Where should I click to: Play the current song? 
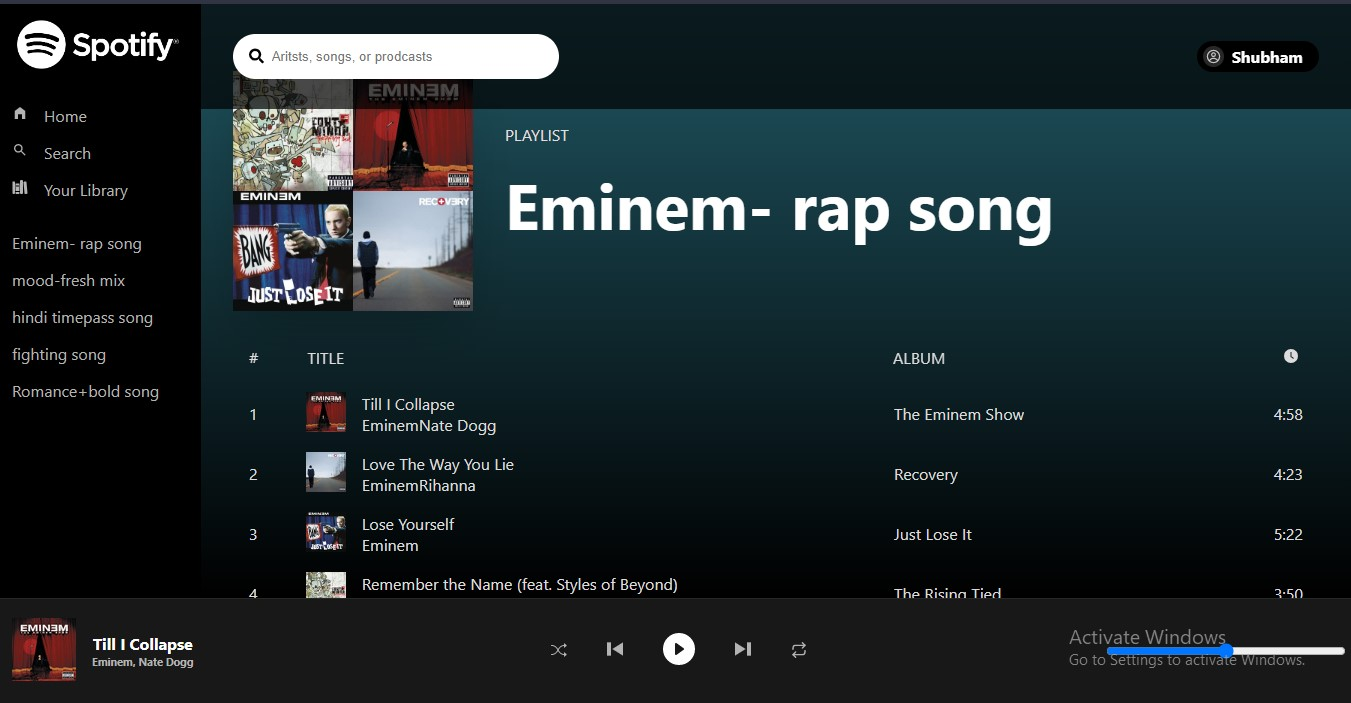click(x=679, y=649)
